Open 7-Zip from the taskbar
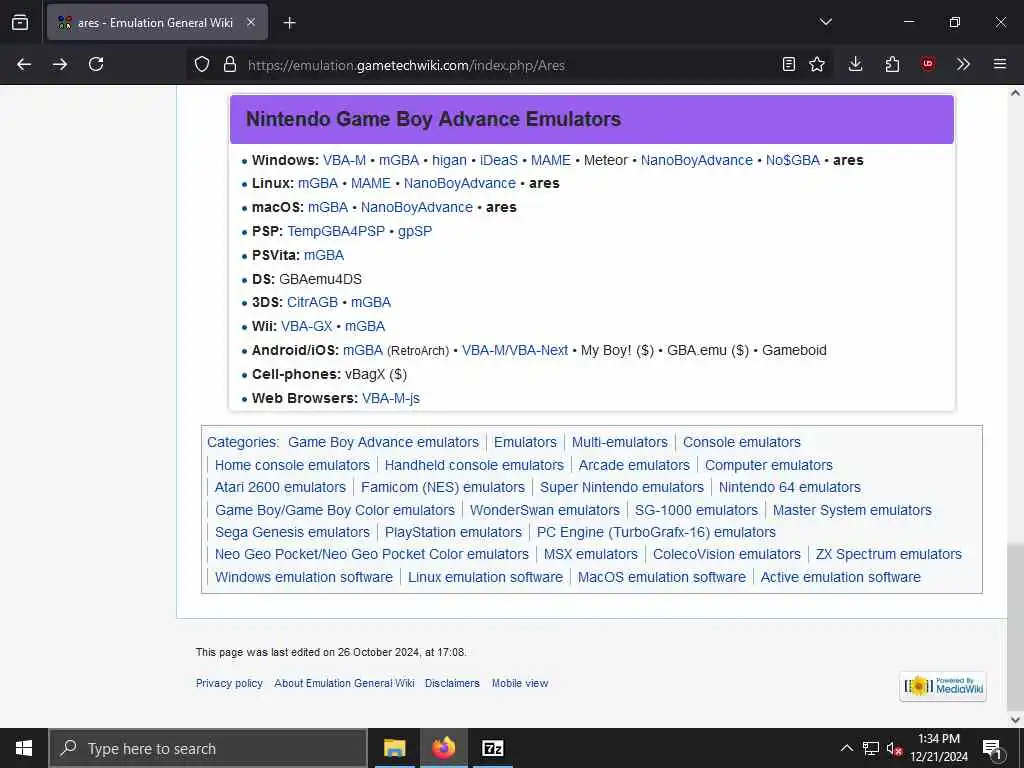 click(x=492, y=748)
